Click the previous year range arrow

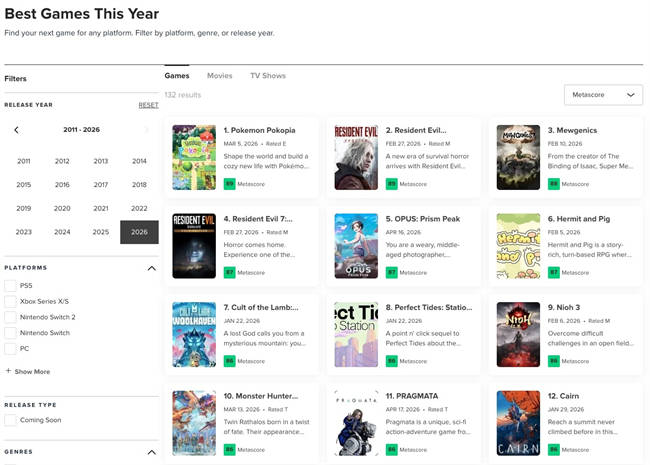pos(16,130)
